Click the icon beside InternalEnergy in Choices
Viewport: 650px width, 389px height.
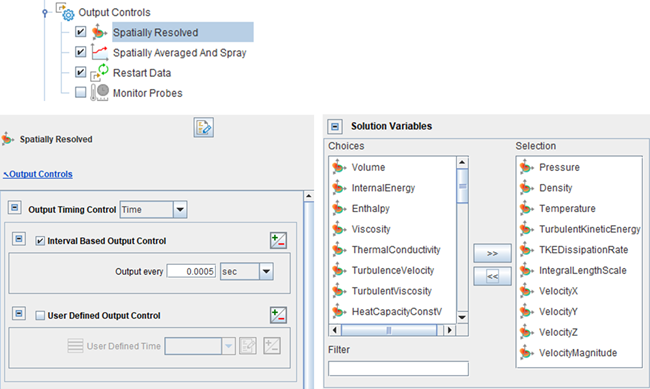(x=339, y=188)
